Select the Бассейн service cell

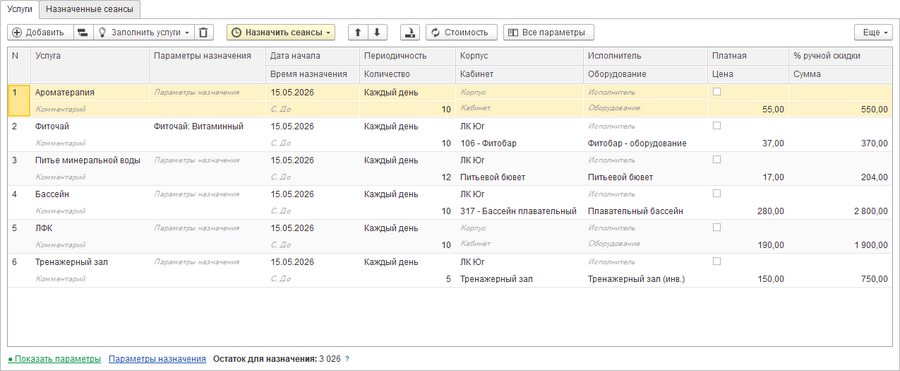(x=90, y=194)
